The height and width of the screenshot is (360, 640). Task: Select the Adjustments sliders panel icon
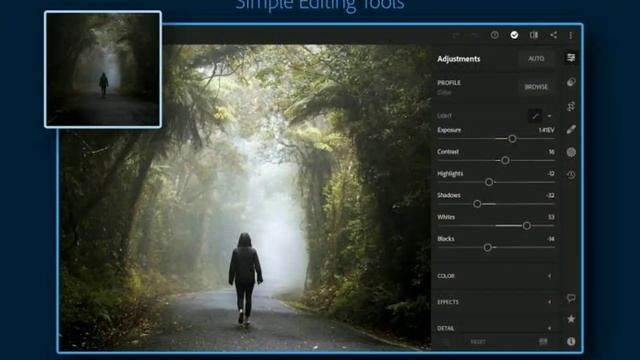pos(571,58)
